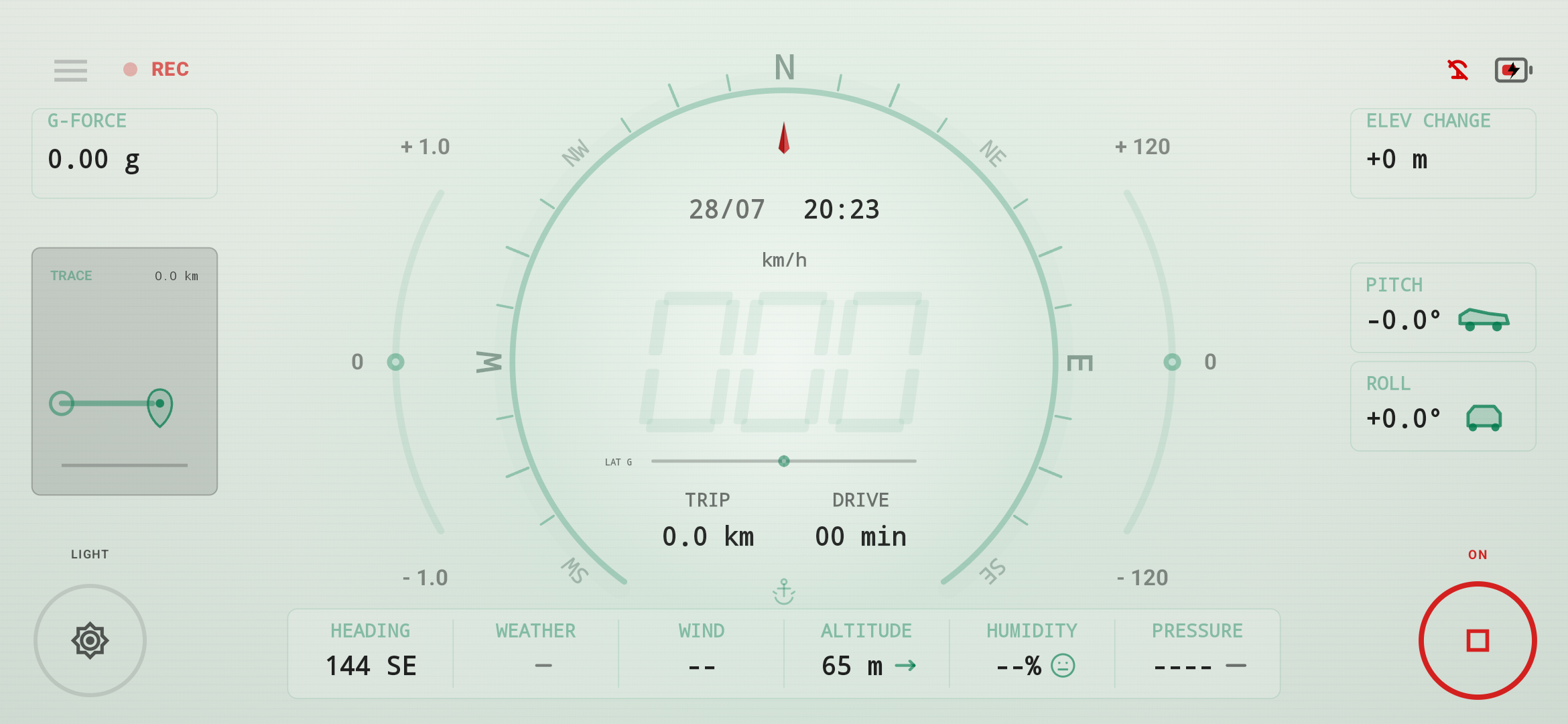Tap the red north compass needle
This screenshot has width=1568, height=724.
783,138
